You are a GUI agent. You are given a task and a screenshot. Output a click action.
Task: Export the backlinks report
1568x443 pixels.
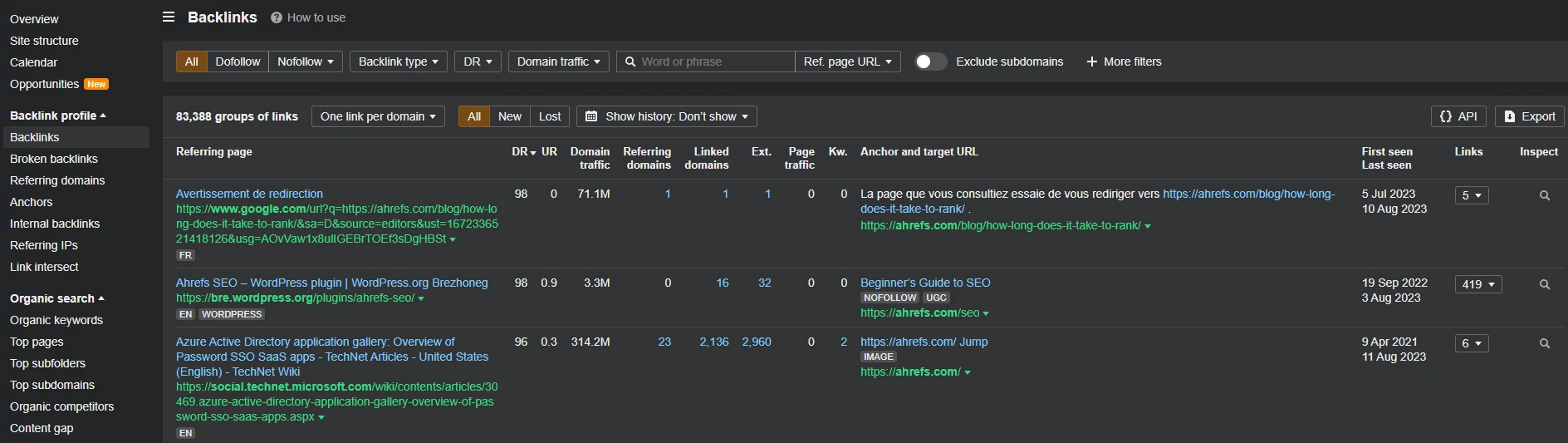tap(1529, 116)
